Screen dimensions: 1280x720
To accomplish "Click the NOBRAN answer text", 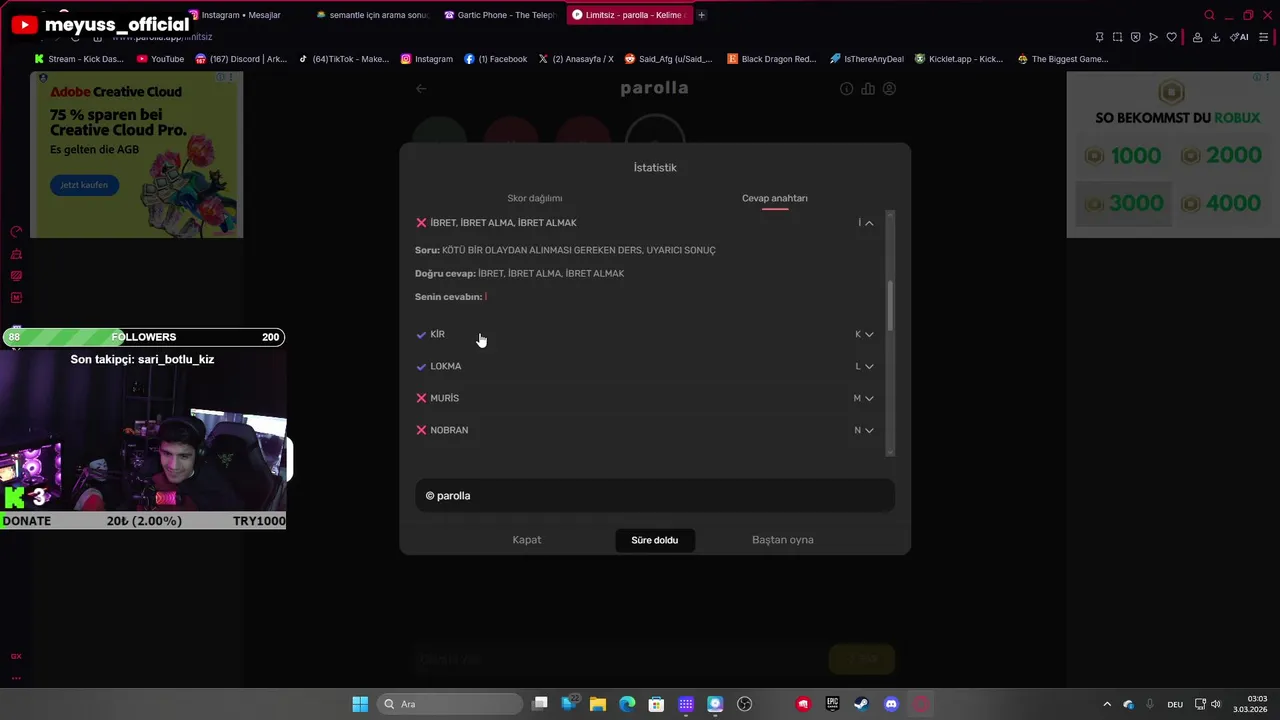I will click(x=449, y=430).
